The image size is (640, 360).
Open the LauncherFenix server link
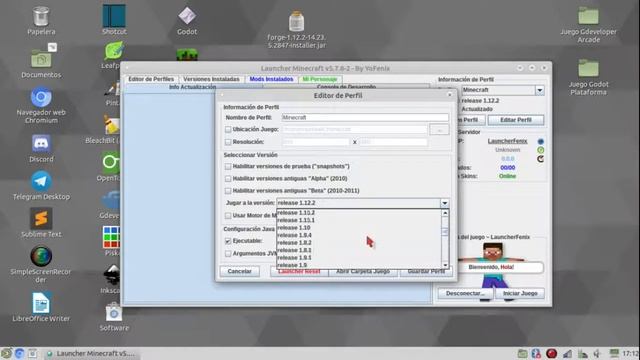[x=507, y=141]
